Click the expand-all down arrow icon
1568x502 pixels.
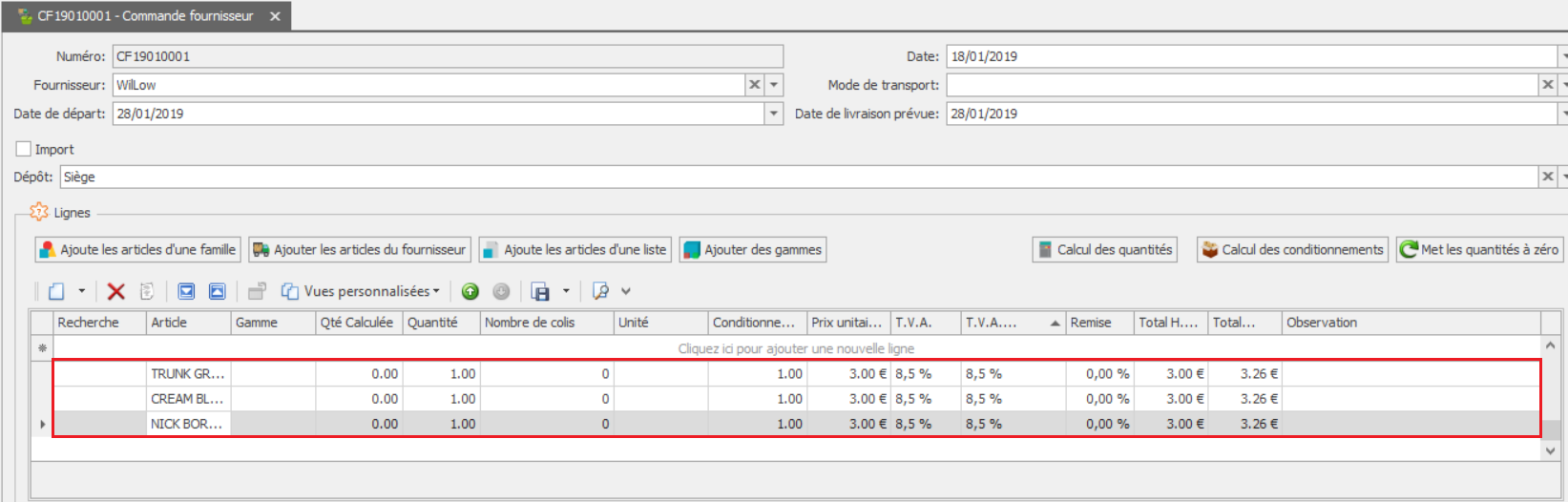(x=186, y=292)
